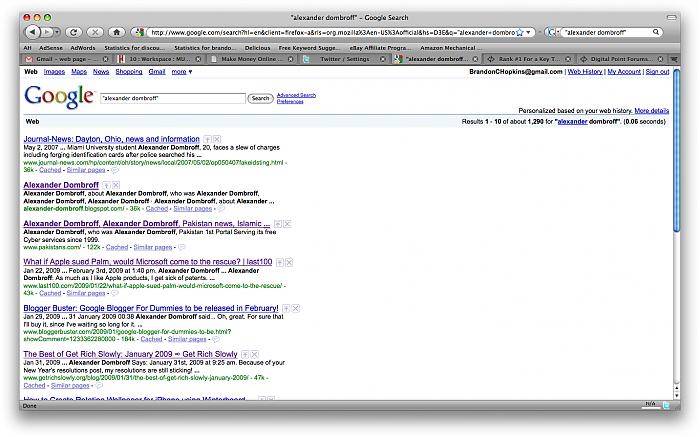
Task: Open the back/forward history dropdown arrow
Action: pyautogui.click(x=57, y=32)
